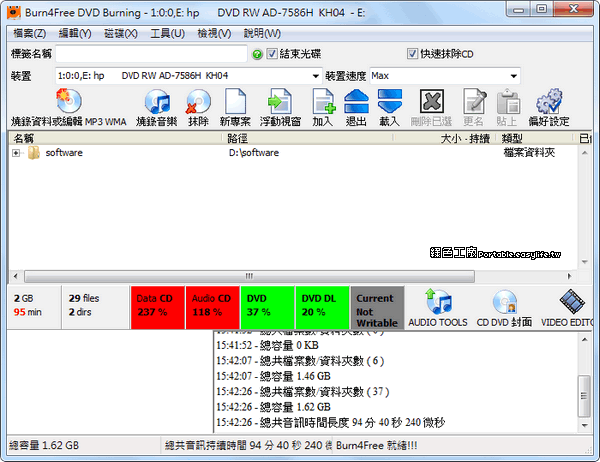
Task: Click the software folder icon
Action: click(34, 153)
